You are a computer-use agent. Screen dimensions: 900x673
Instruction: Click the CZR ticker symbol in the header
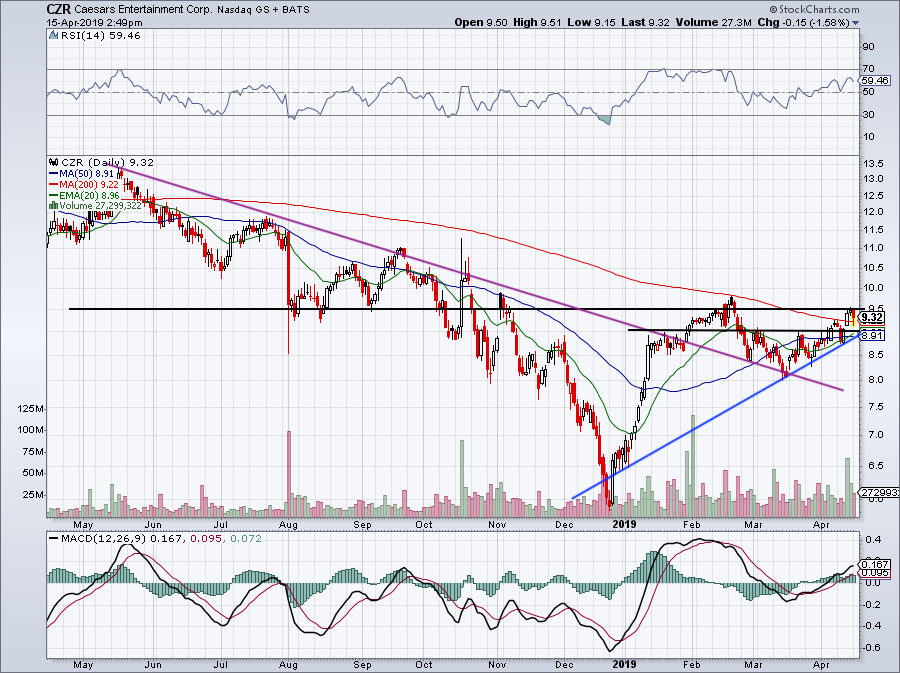click(59, 10)
